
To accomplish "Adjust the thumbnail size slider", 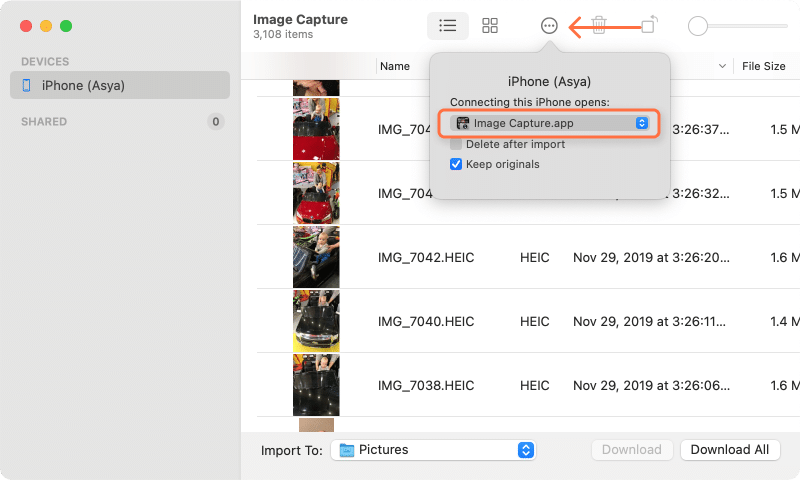I will pyautogui.click(x=697, y=26).
